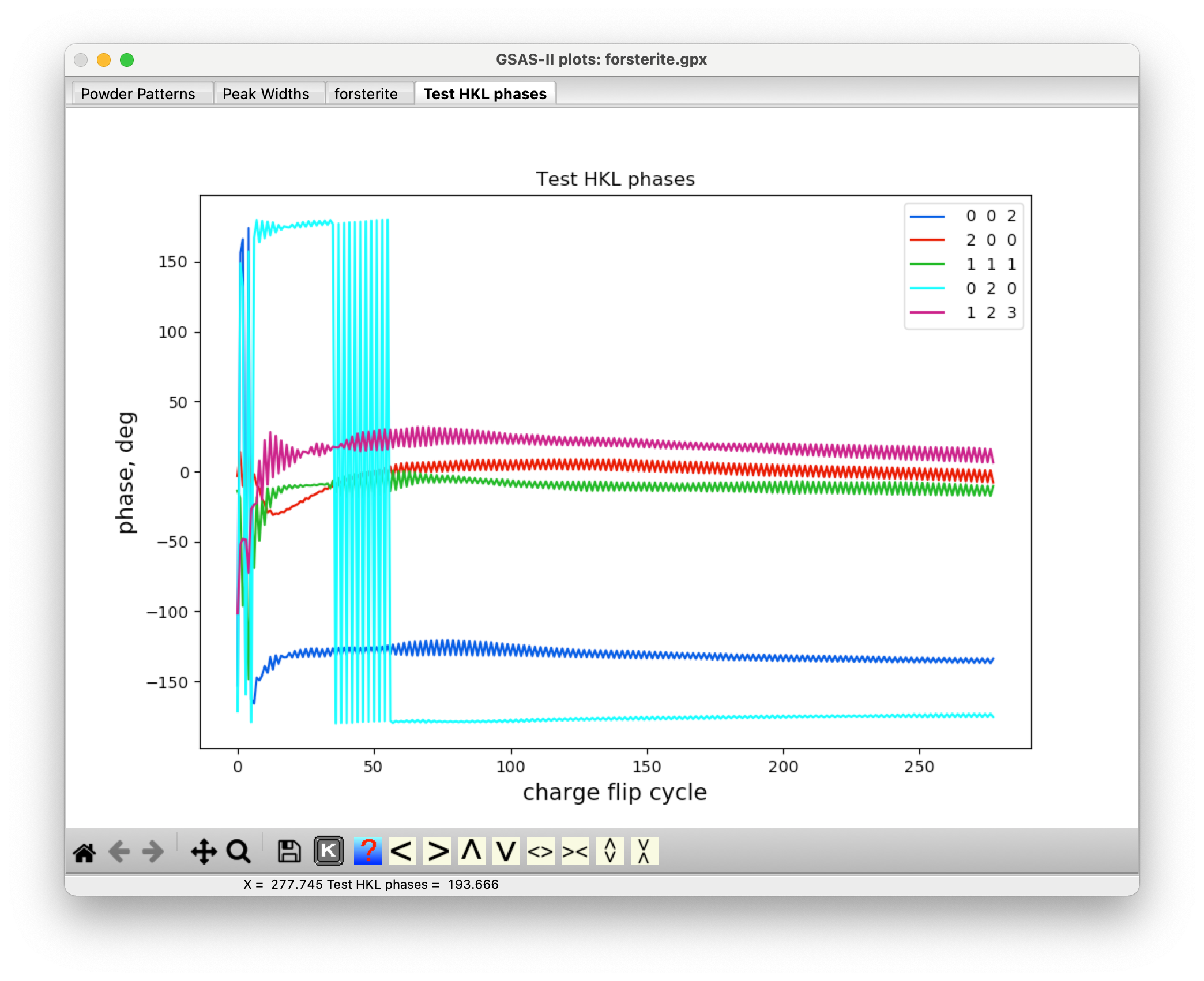The width and height of the screenshot is (1204, 981).
Task: Shift plot down with V button
Action: [506, 851]
